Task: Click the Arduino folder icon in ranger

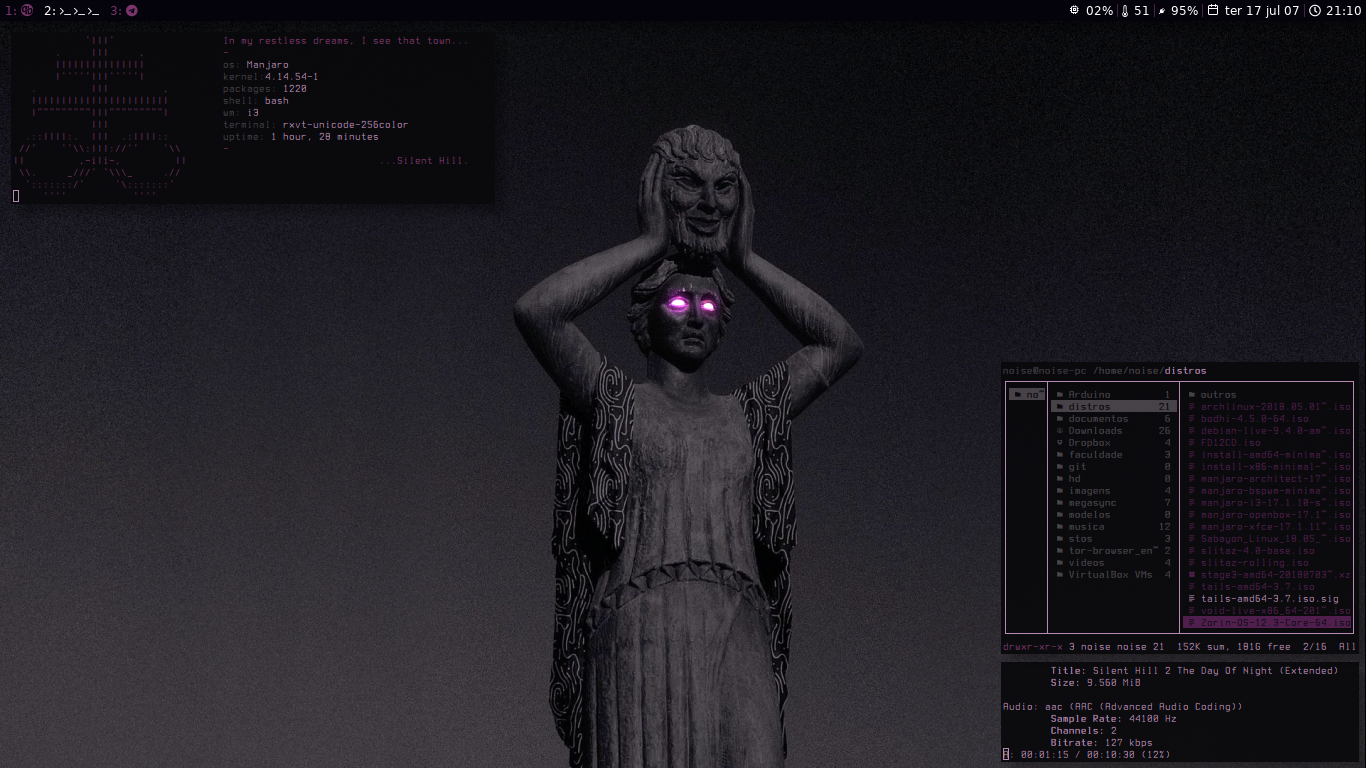Action: coord(1060,395)
